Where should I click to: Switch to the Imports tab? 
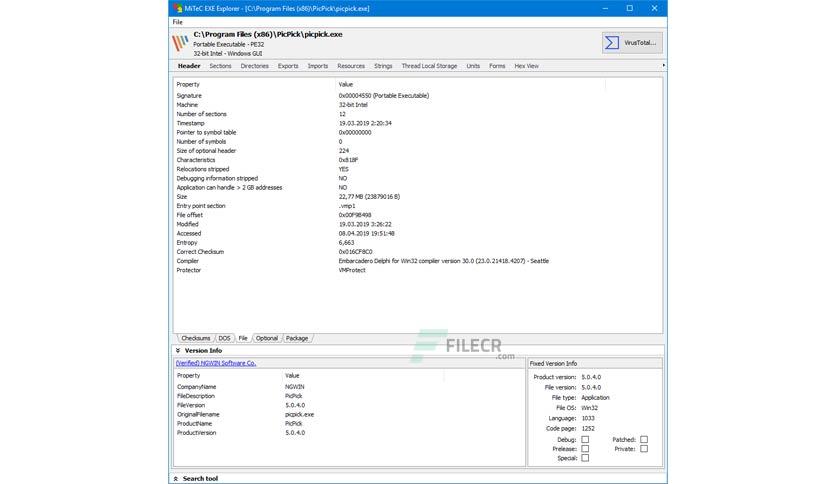(318, 66)
